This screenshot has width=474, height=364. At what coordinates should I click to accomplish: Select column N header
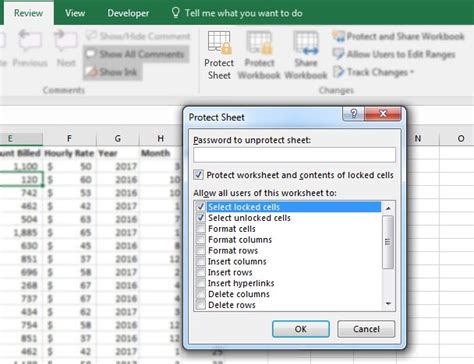418,138
